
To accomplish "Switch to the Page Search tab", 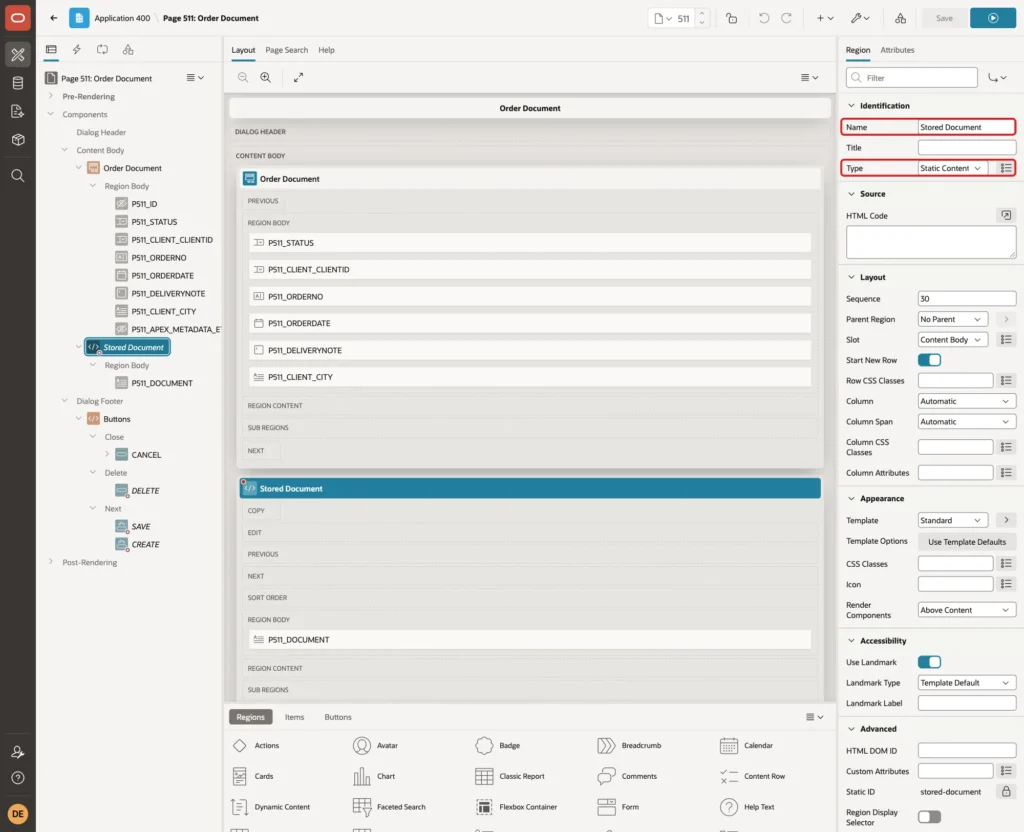I will tap(286, 50).
